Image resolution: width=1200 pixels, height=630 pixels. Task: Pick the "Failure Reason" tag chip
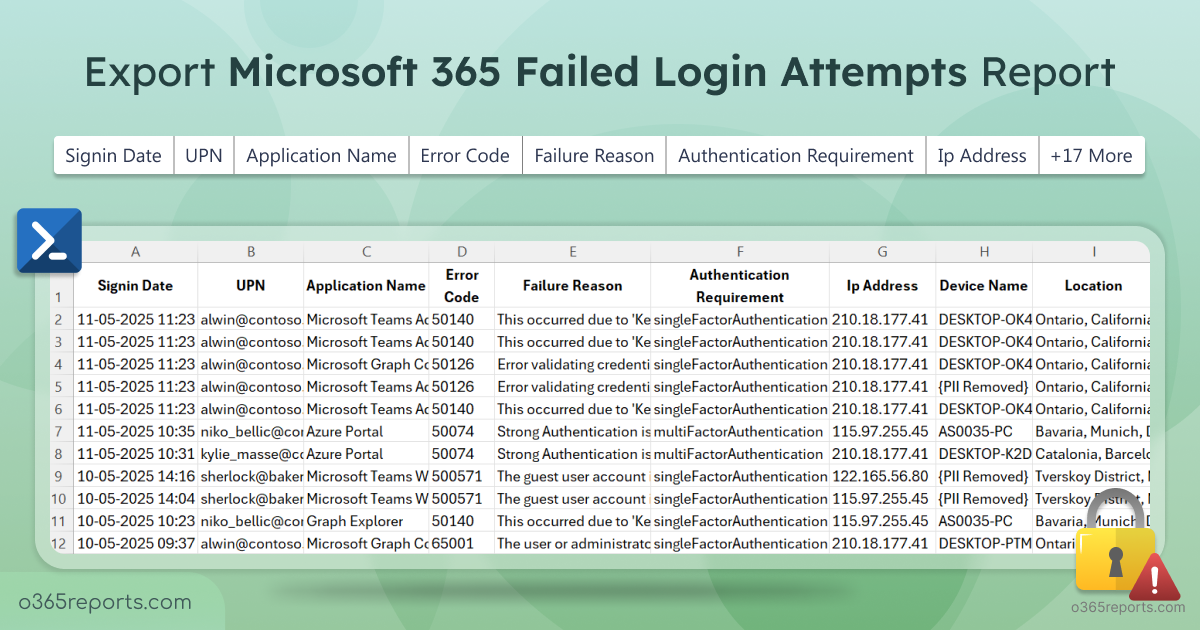(594, 156)
